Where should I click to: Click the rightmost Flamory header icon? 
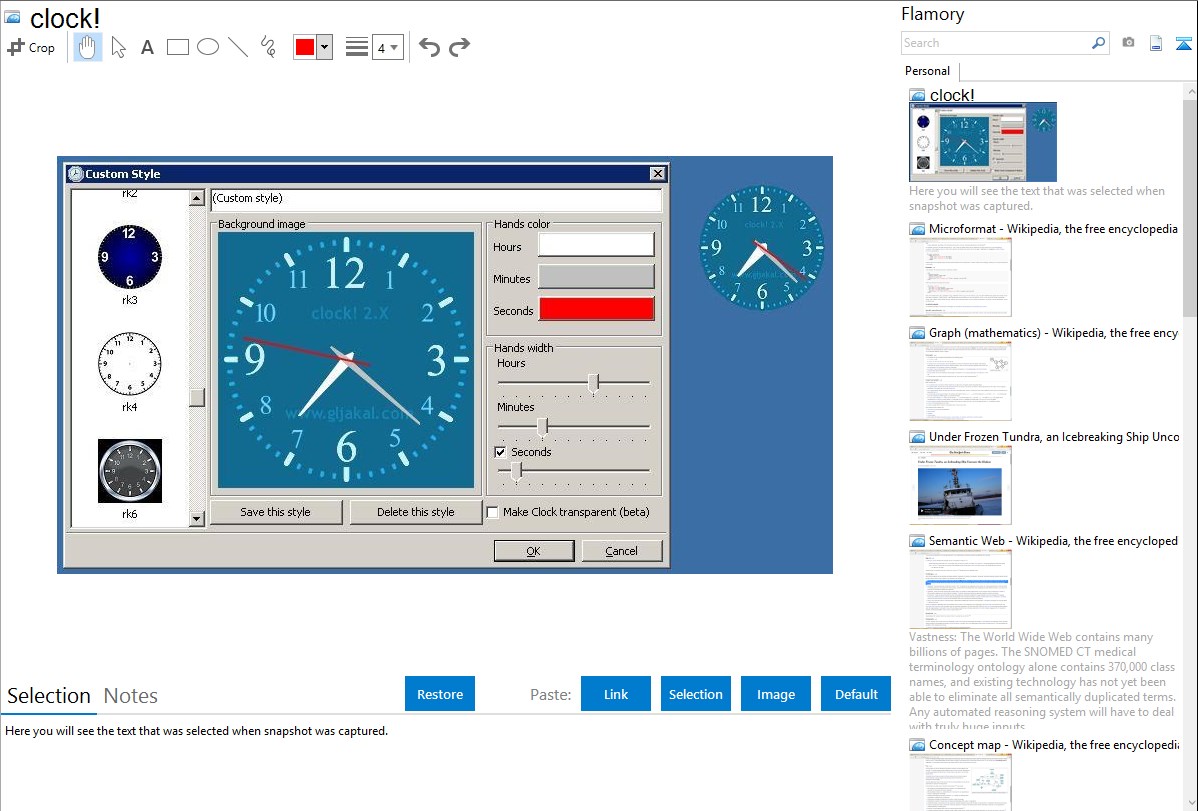pyautogui.click(x=1183, y=43)
